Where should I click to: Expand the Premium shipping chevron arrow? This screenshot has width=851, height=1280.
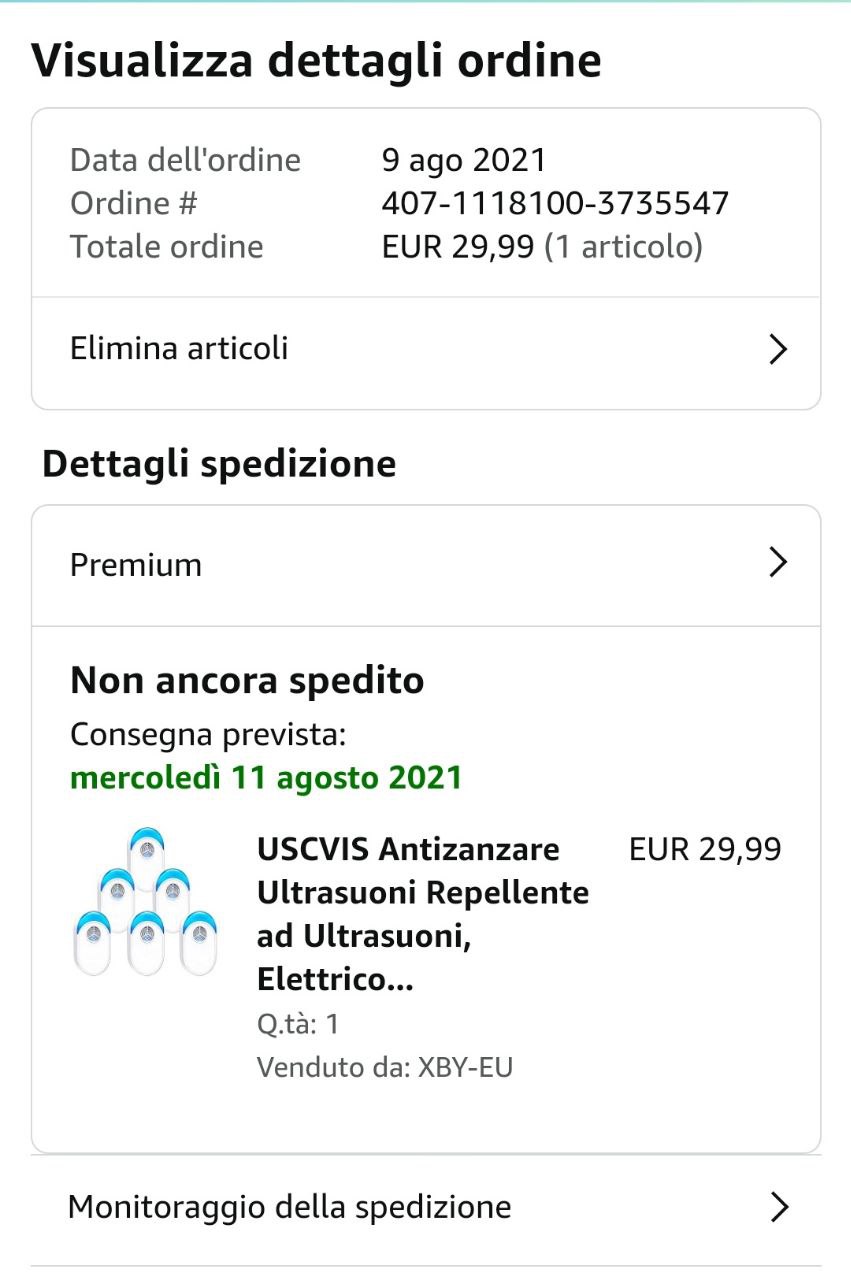pyautogui.click(x=778, y=564)
